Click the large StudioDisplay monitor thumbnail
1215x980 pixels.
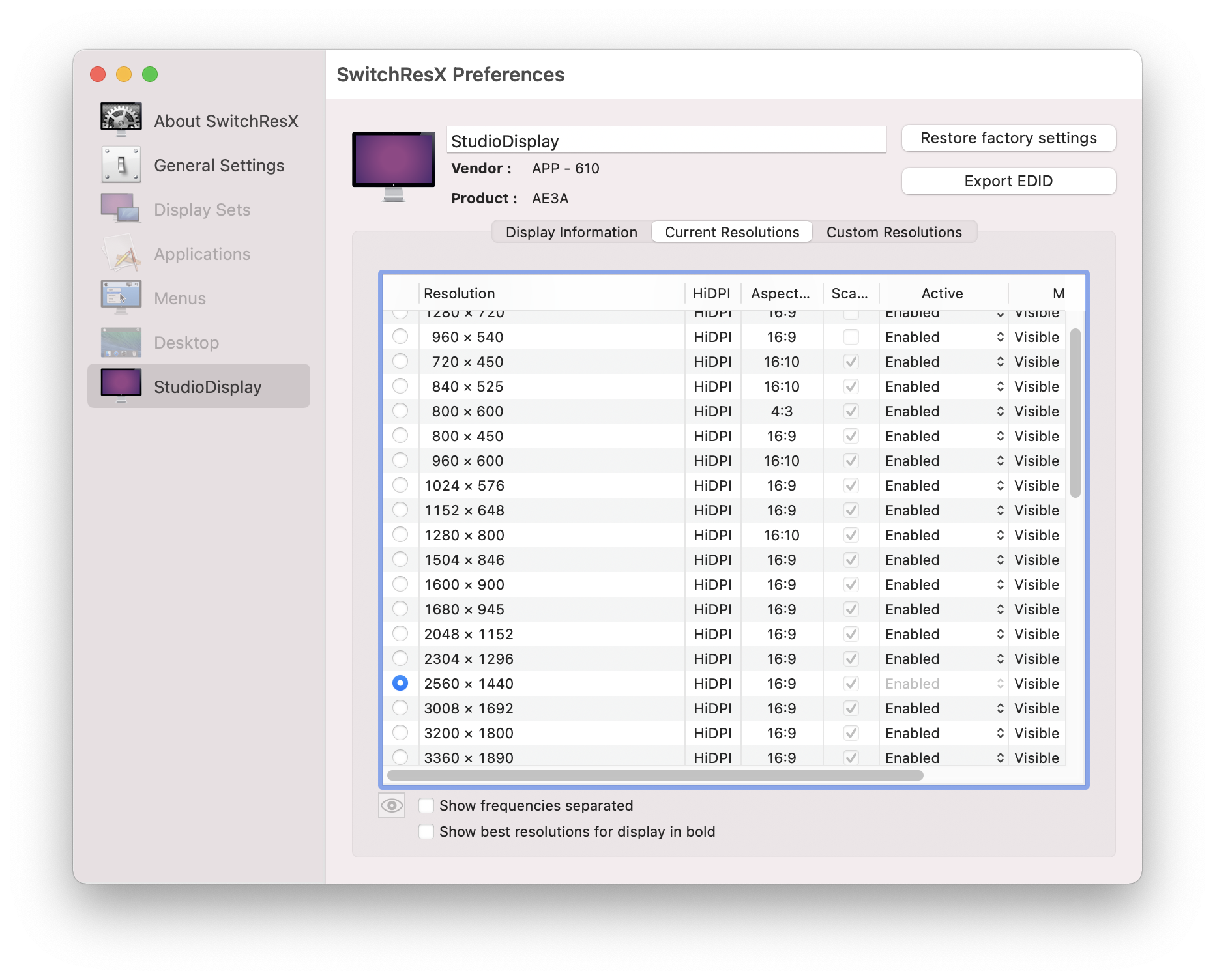click(394, 167)
